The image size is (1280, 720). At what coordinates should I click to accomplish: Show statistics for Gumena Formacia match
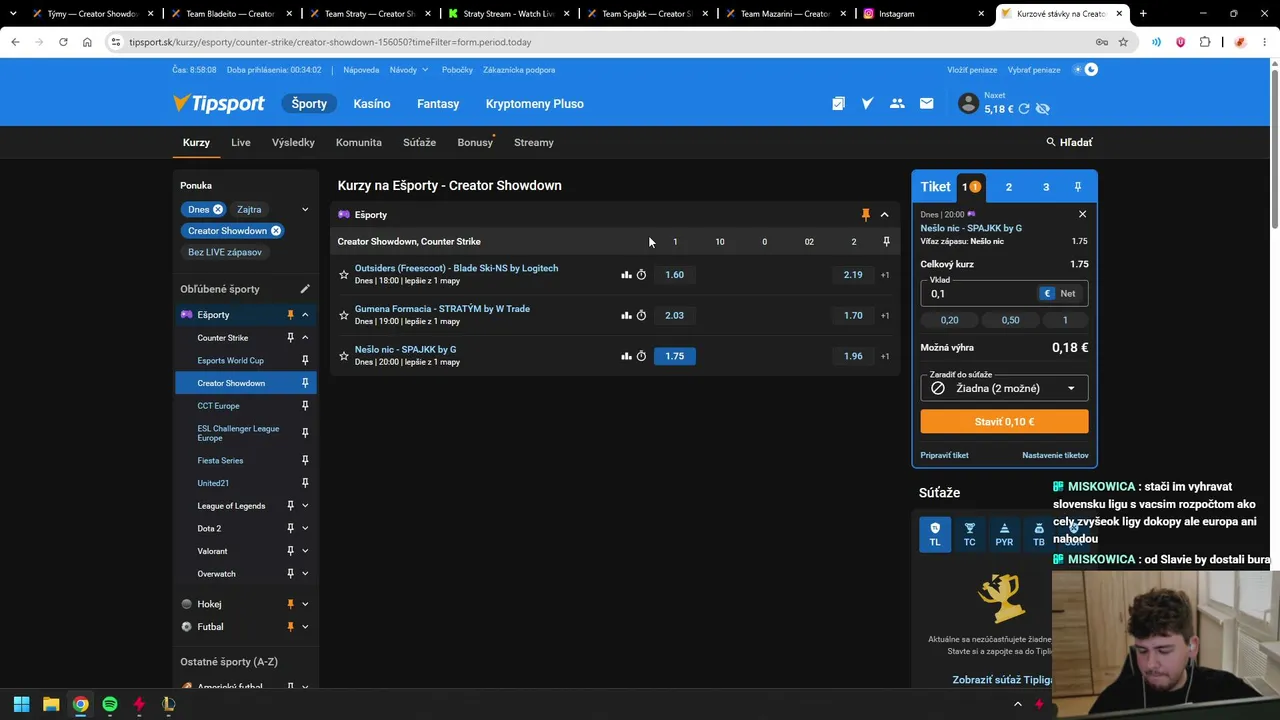pyautogui.click(x=626, y=315)
